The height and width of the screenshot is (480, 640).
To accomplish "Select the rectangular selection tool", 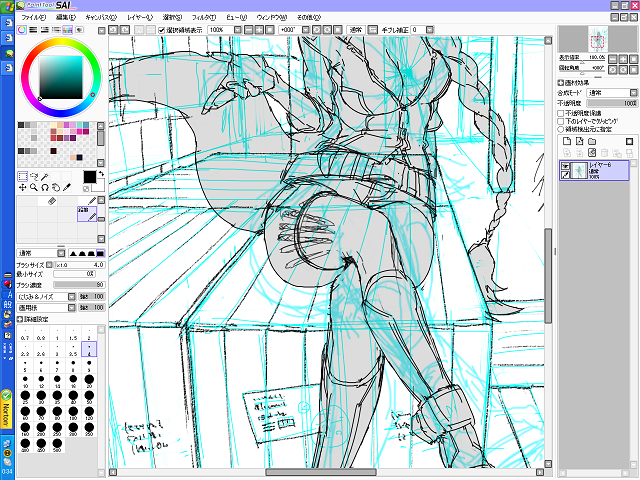I will coord(23,176).
